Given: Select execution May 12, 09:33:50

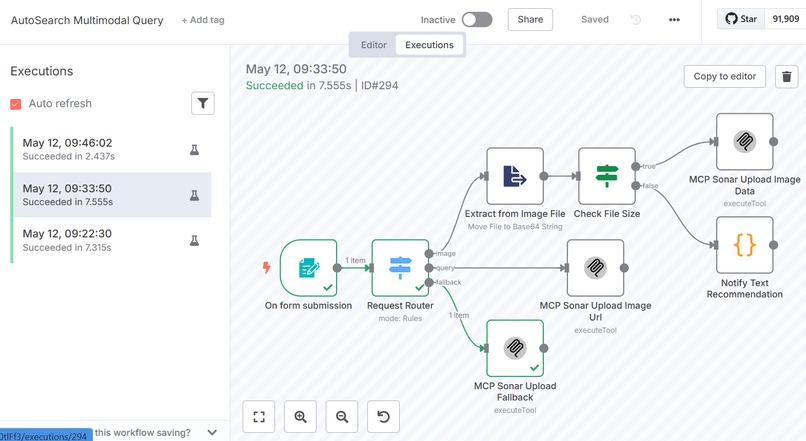Looking at the screenshot, I should [111, 195].
